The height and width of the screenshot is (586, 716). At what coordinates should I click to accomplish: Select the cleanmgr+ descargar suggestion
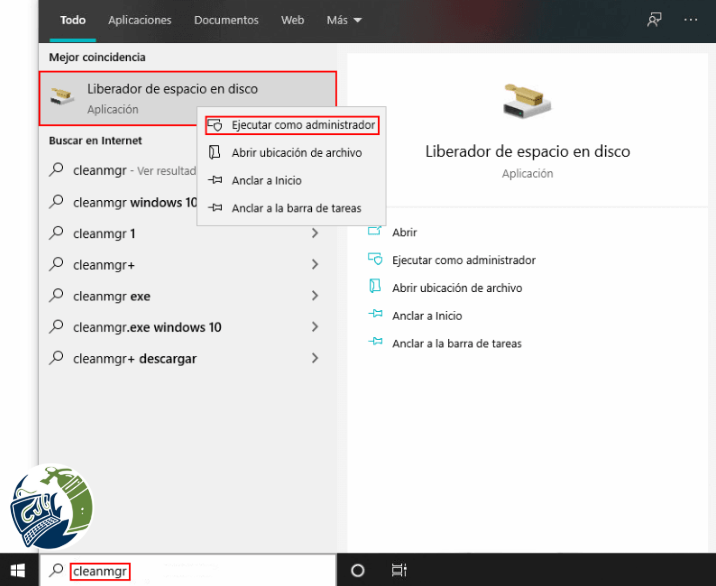[188, 359]
